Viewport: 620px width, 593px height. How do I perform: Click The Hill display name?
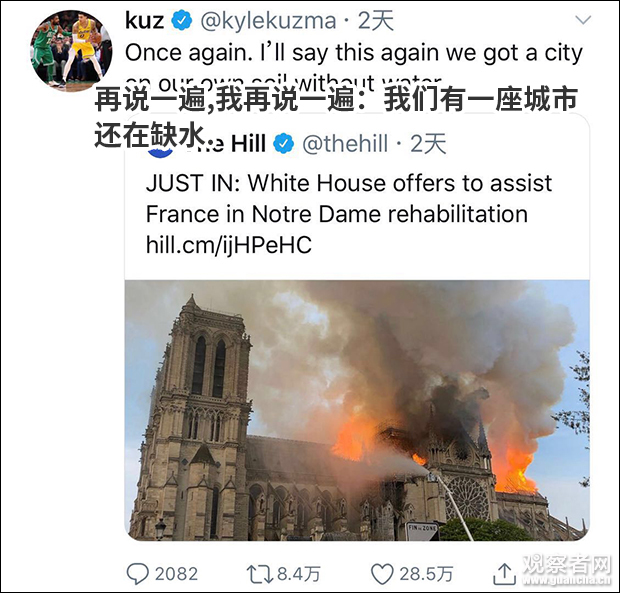pyautogui.click(x=228, y=143)
